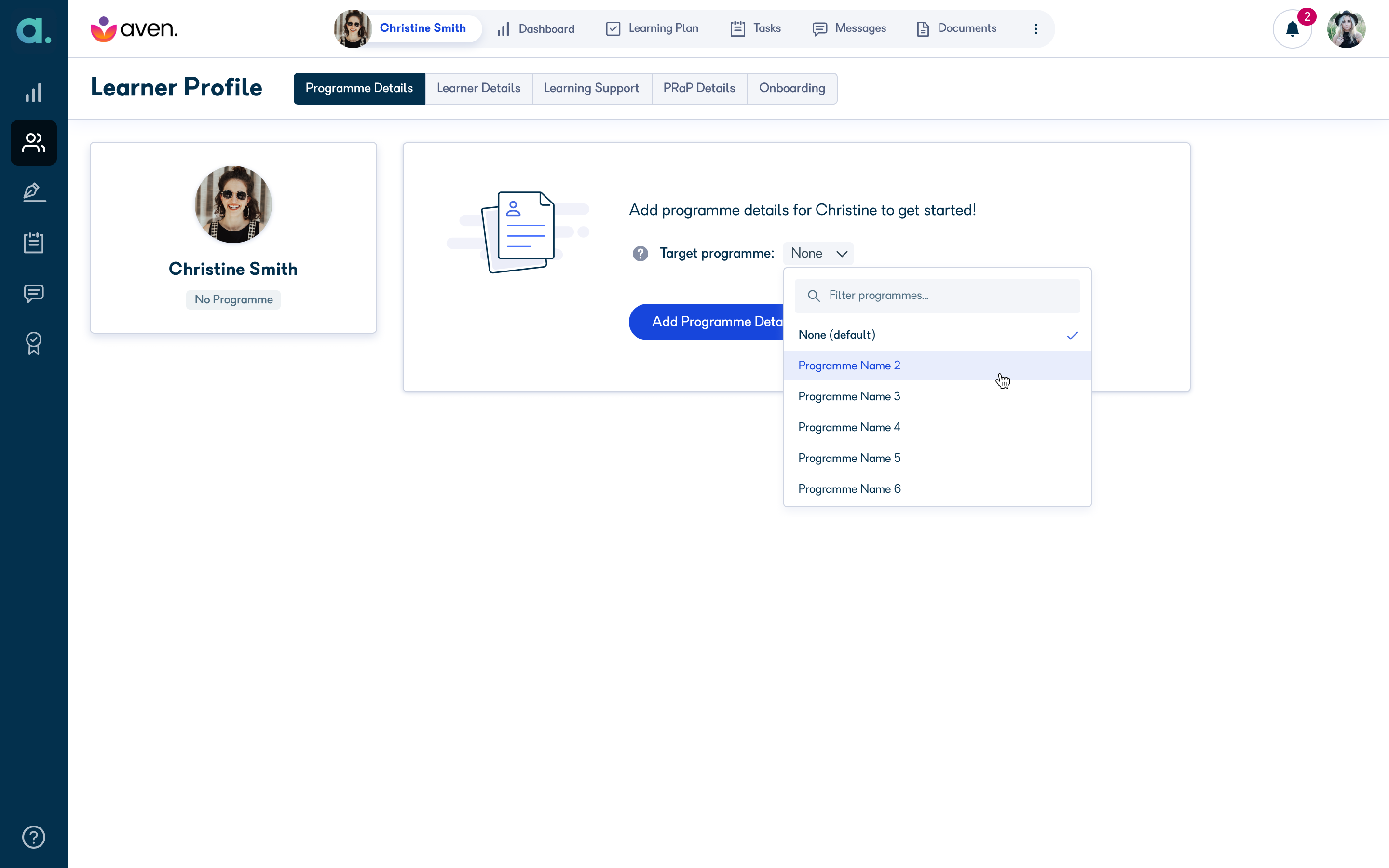Click the No Programme badge

tap(233, 299)
